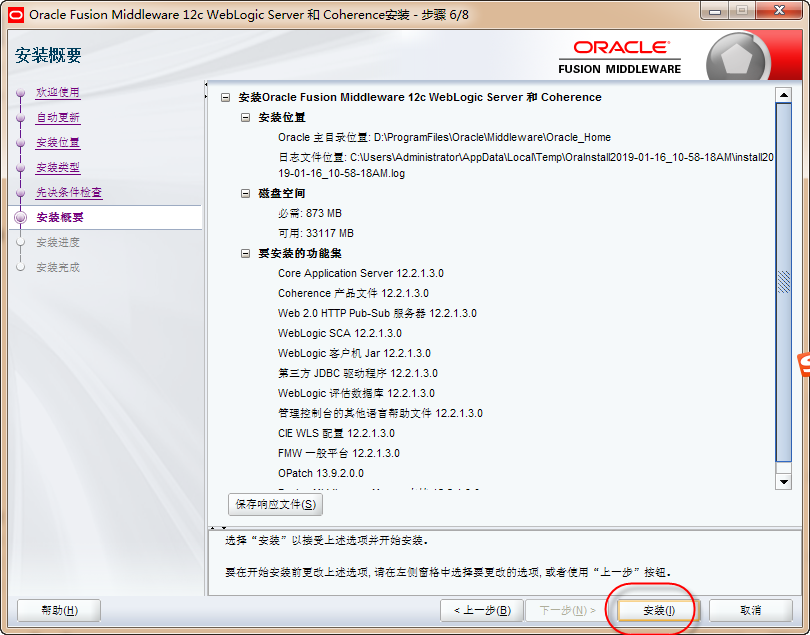Click the 取消 cancel button
Image resolution: width=810 pixels, height=635 pixels.
[x=751, y=610]
